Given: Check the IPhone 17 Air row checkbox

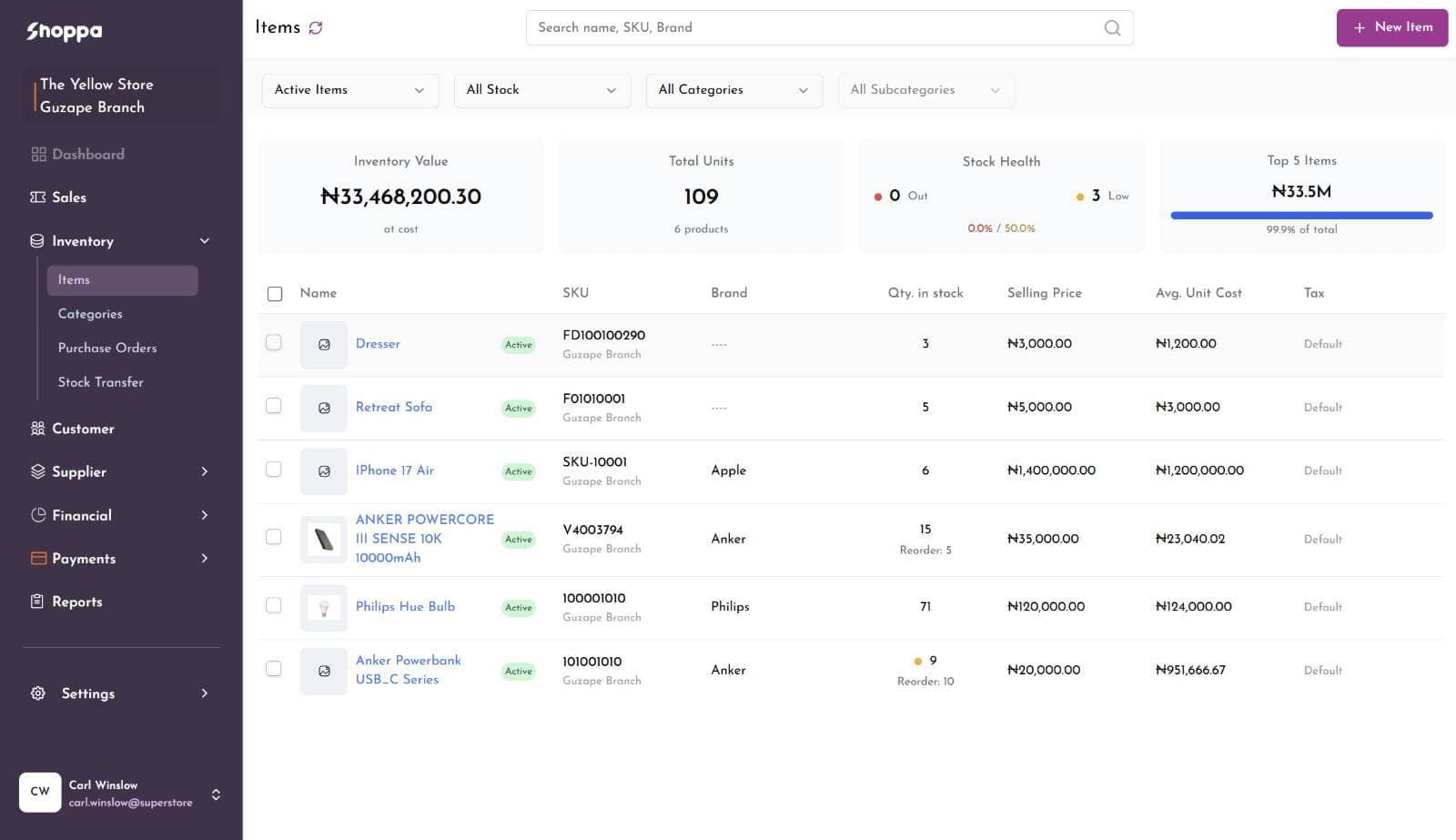Looking at the screenshot, I should 273,470.
